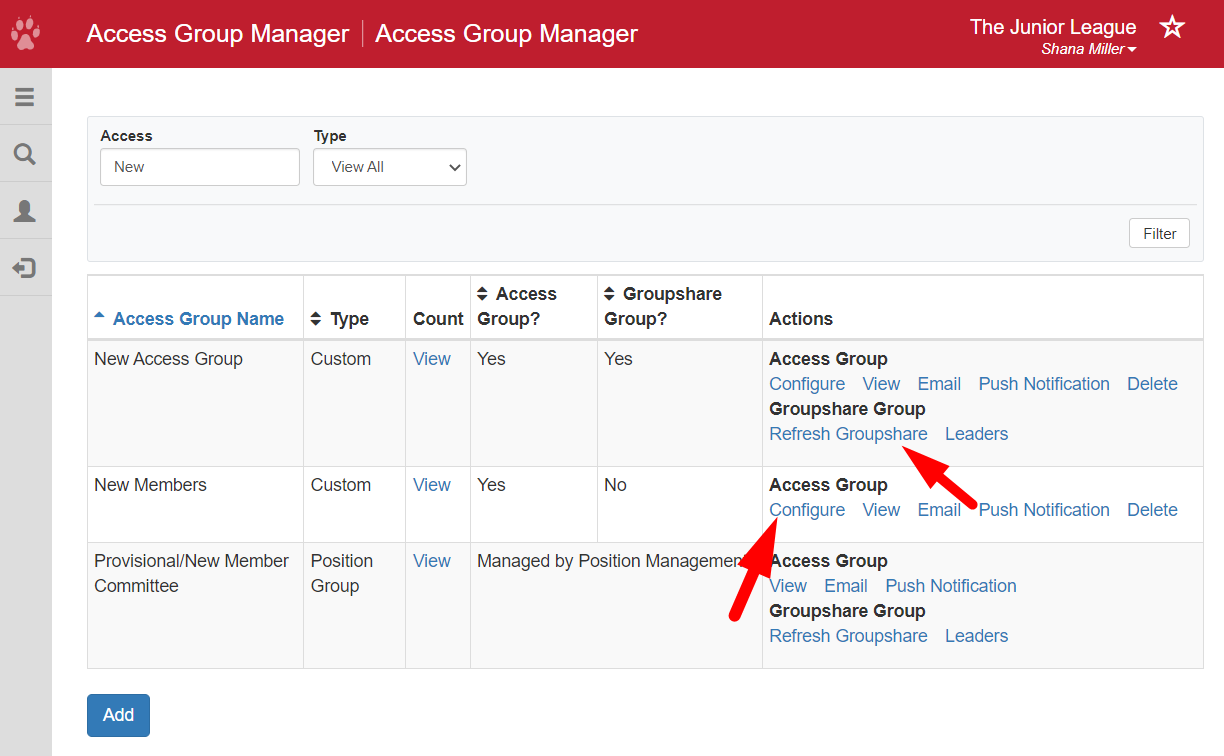Open View action for New Members
This screenshot has height=756, width=1224.
pyautogui.click(x=881, y=510)
